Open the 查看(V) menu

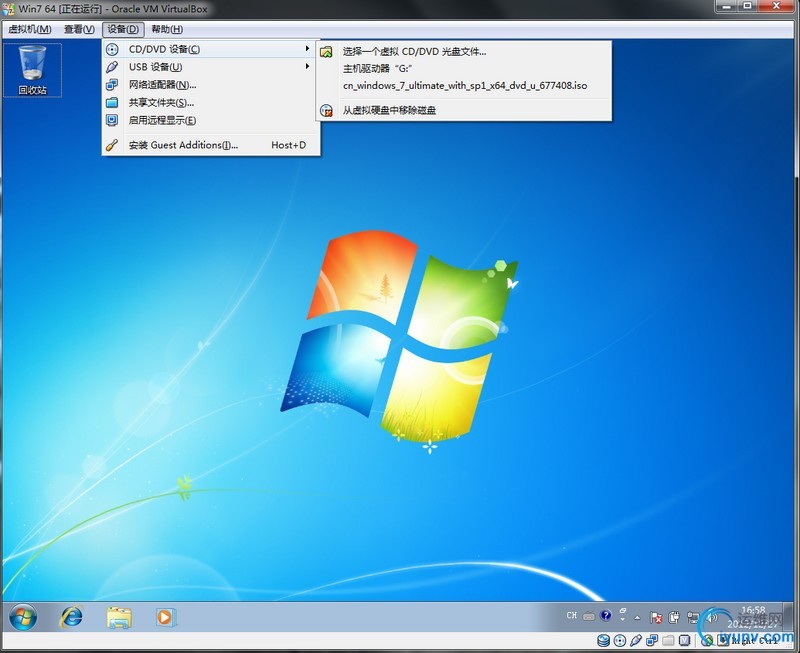click(x=79, y=29)
